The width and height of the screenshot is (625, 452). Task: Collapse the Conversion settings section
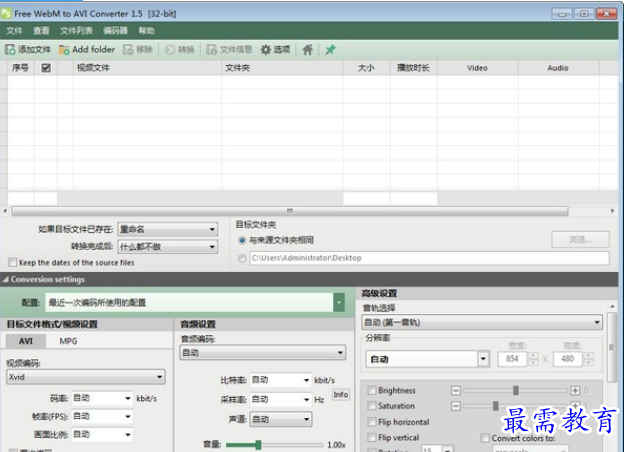click(x=6, y=279)
